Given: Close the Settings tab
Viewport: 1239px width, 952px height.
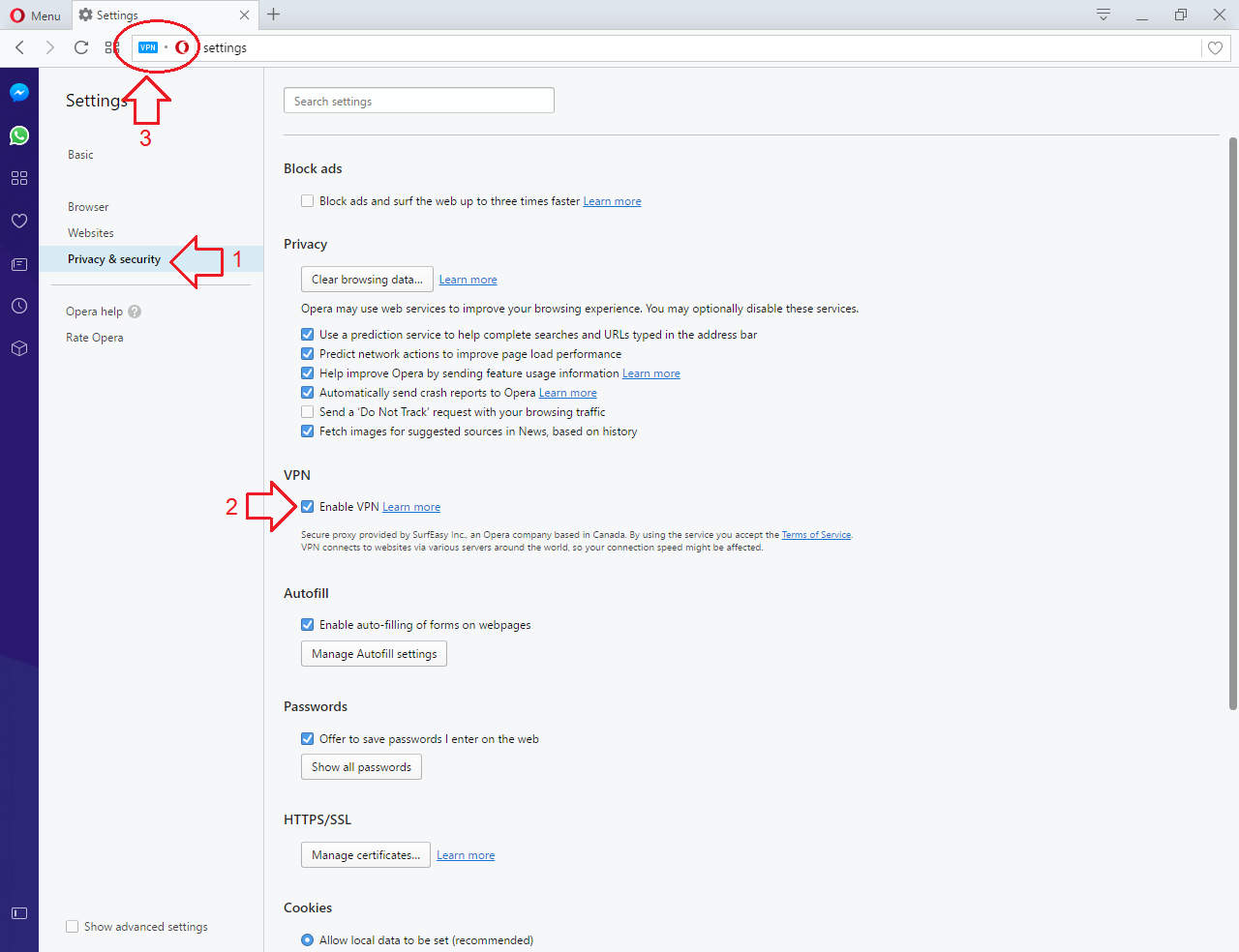Looking at the screenshot, I should point(244,15).
